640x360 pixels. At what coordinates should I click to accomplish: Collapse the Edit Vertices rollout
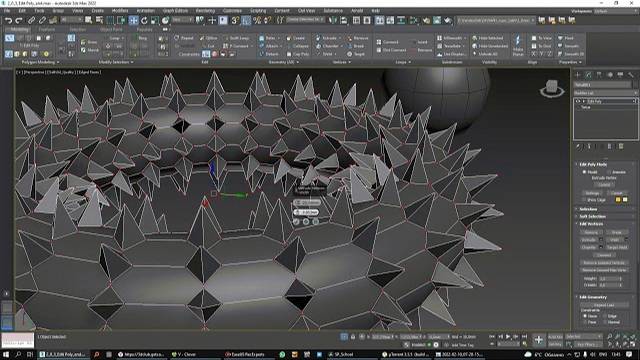[x=591, y=224]
